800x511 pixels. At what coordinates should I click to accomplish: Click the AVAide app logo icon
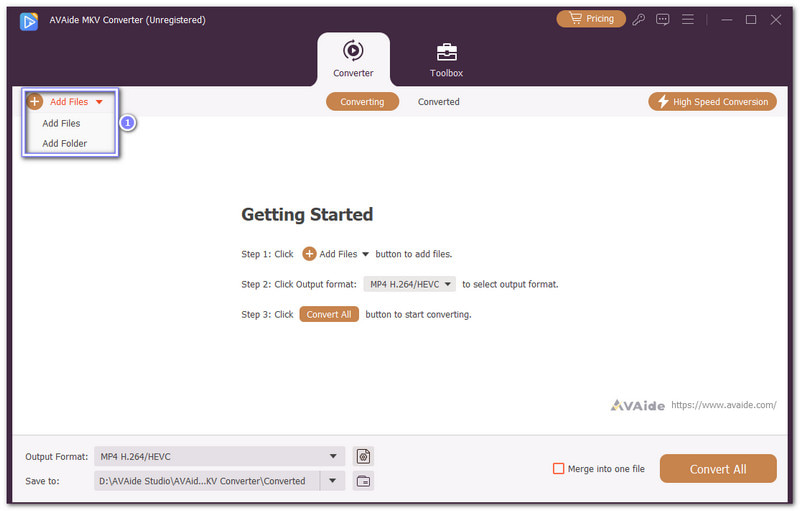29,21
